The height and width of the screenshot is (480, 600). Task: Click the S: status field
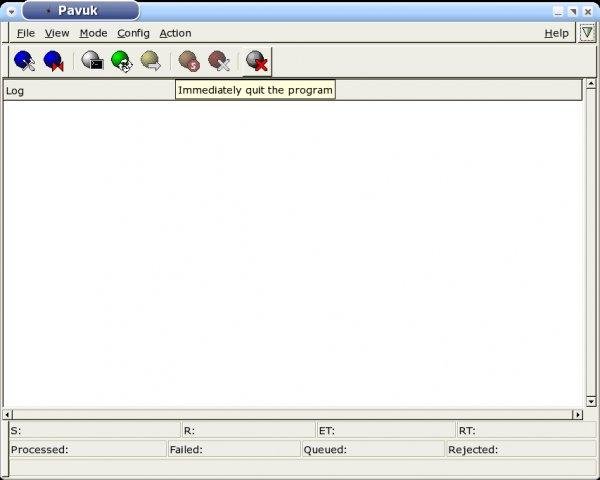(x=94, y=430)
